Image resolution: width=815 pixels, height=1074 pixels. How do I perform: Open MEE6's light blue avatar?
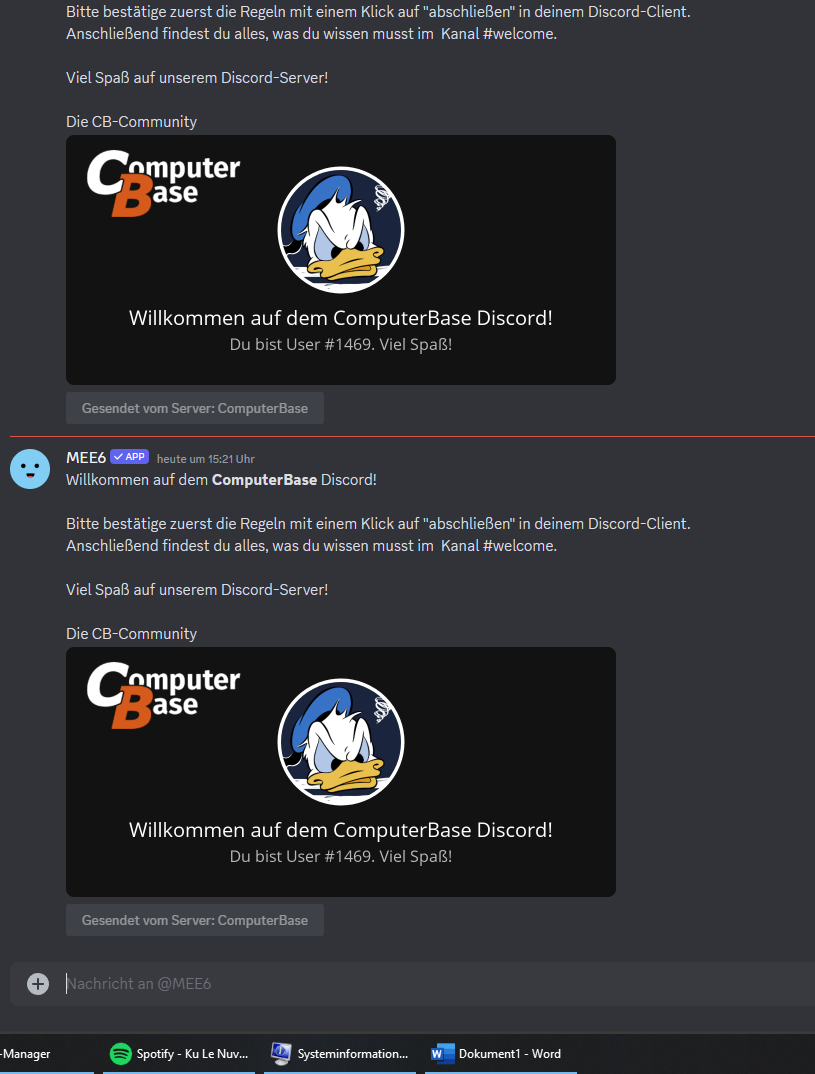click(x=30, y=469)
